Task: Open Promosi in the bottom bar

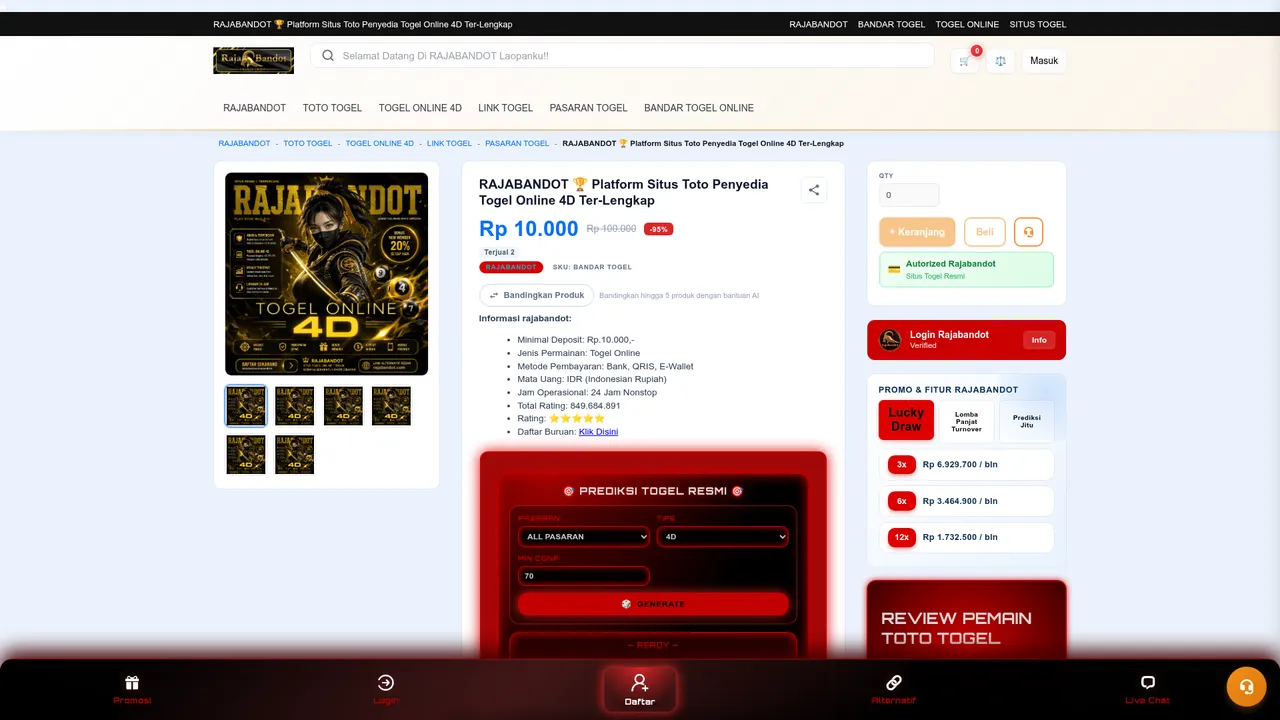Action: [132, 689]
